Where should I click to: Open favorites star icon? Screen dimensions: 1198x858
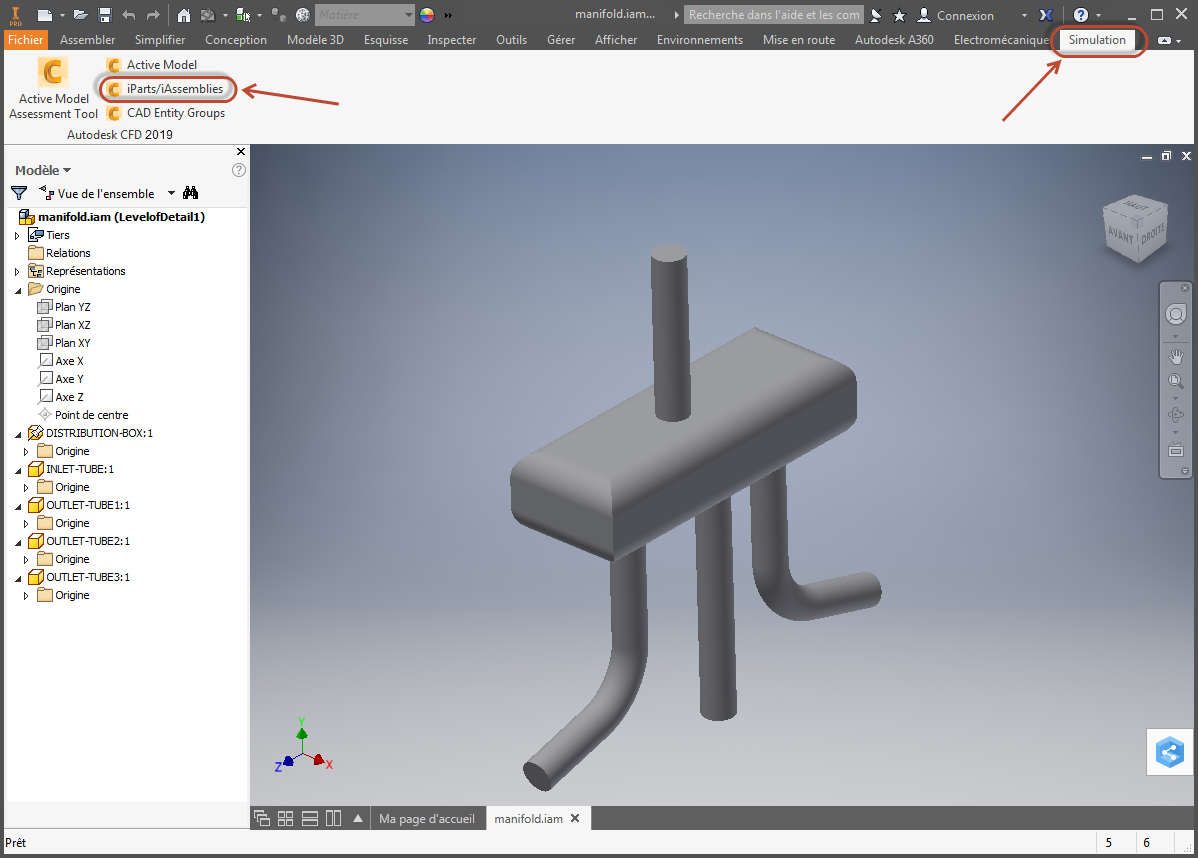click(x=899, y=15)
